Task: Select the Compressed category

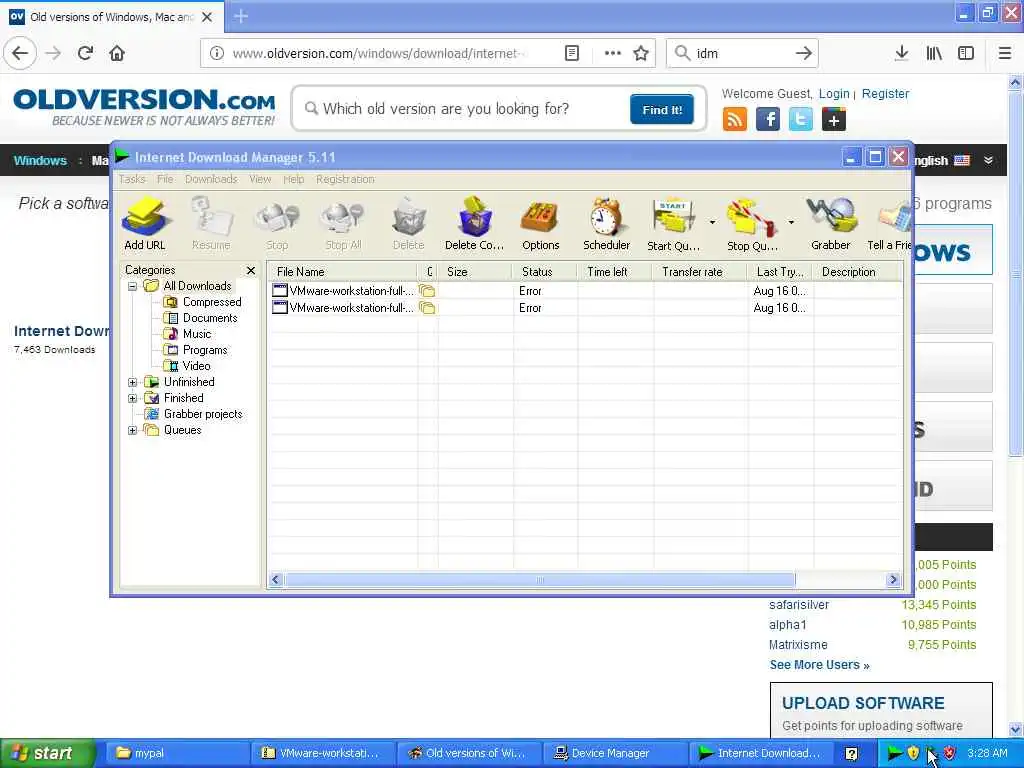Action: (x=203, y=302)
